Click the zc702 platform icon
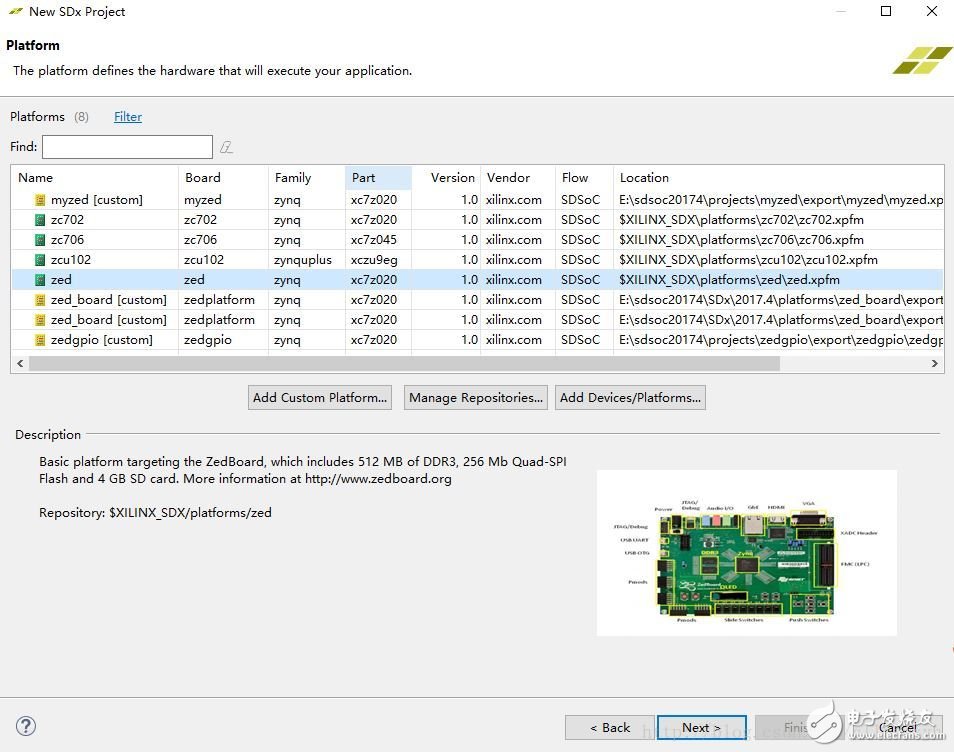This screenshot has height=752, width=954. pos(40,220)
